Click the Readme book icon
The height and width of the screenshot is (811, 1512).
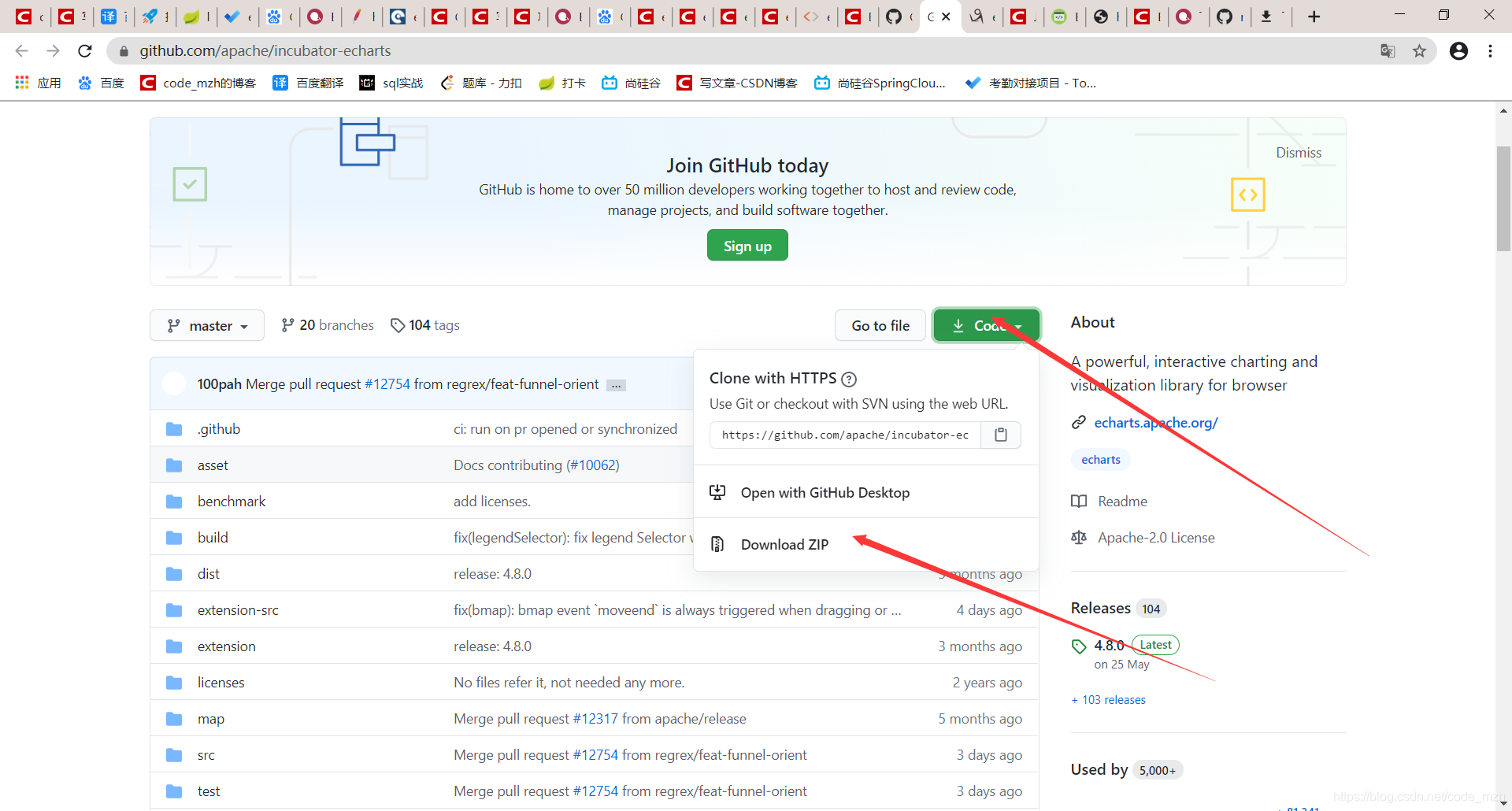point(1079,502)
